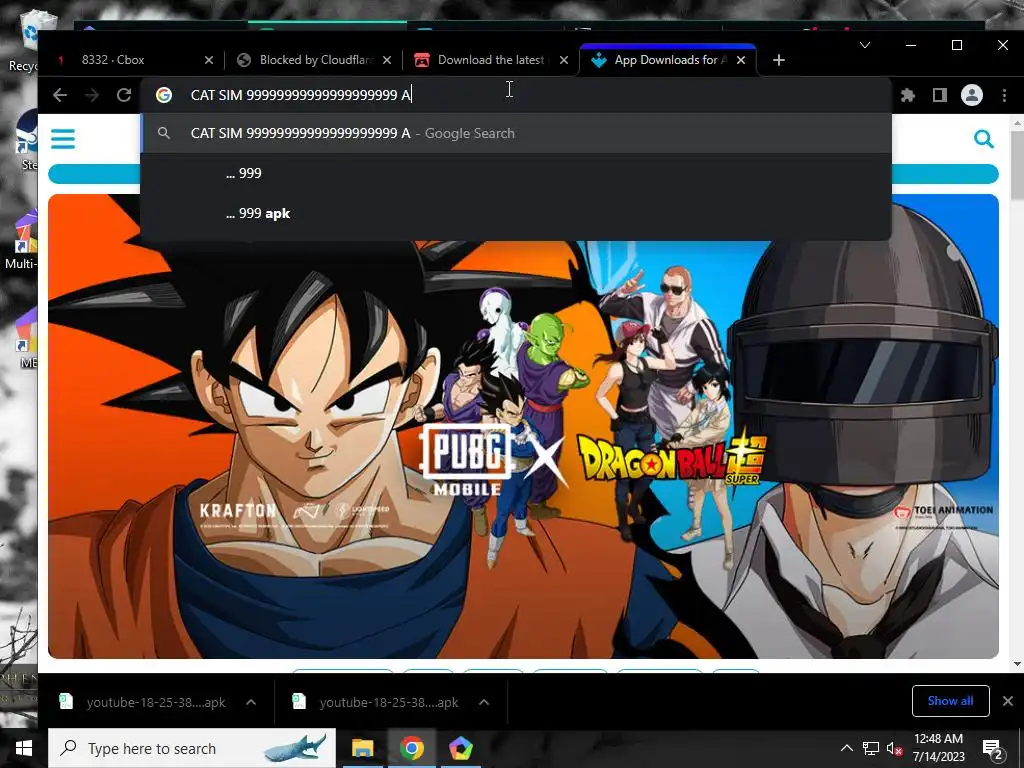Viewport: 1024px width, 768px height.
Task: Open the clock and date flyout
Action: click(938, 748)
